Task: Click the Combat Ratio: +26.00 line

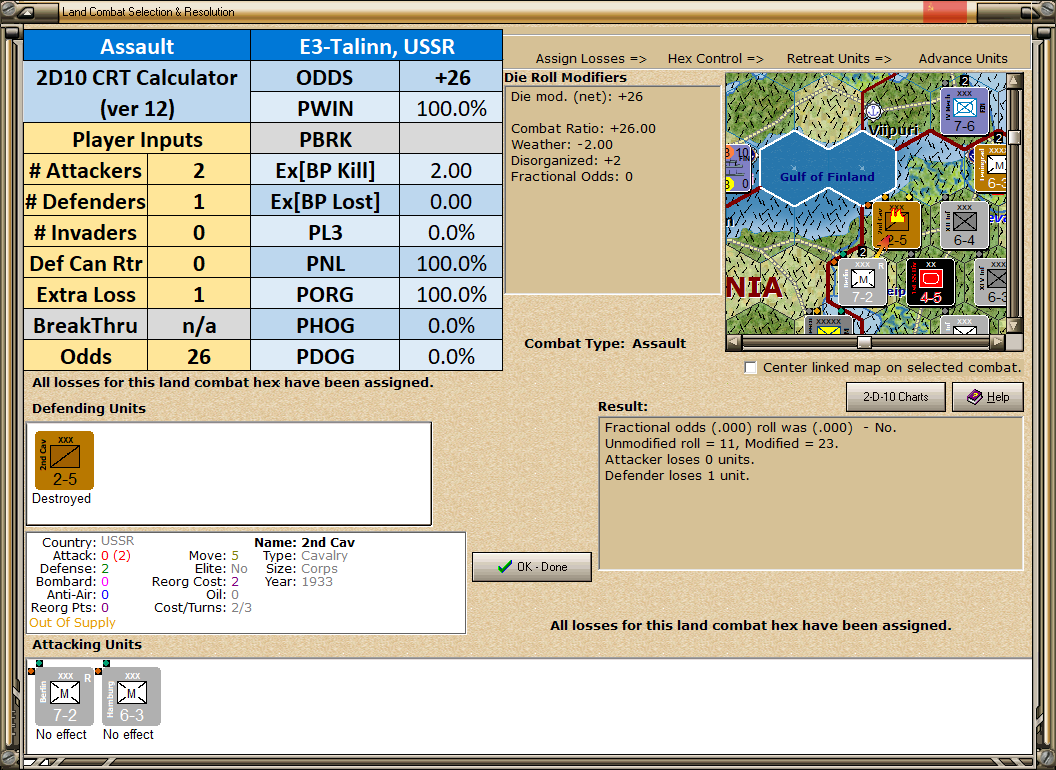Action: (583, 128)
